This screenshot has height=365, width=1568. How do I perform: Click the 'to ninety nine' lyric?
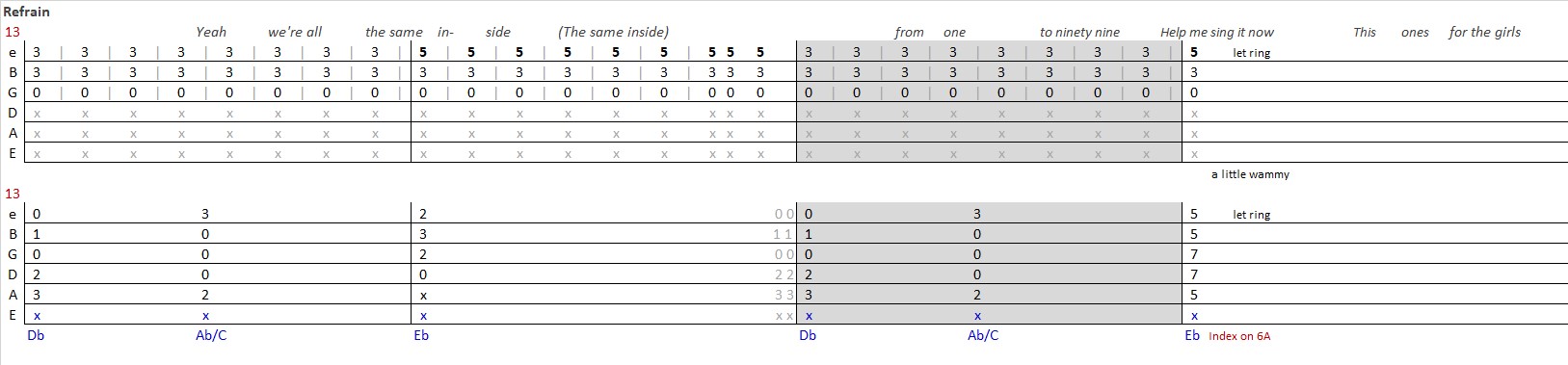(1079, 32)
